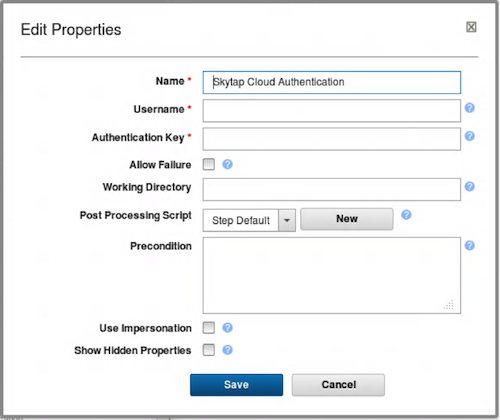Enable the Allow Failure checkbox
Image resolution: width=500 pixels, height=420 pixels.
click(x=209, y=164)
